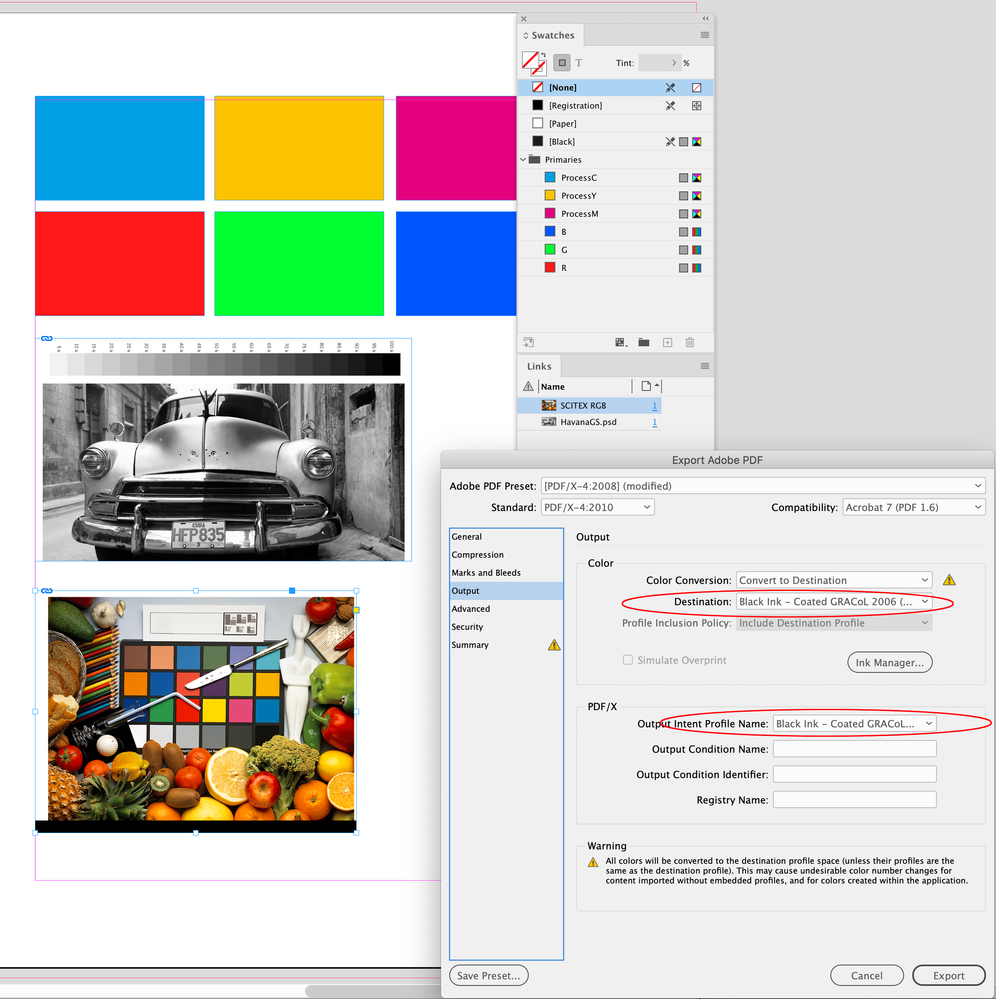Switch to the Links panel tab

point(539,366)
